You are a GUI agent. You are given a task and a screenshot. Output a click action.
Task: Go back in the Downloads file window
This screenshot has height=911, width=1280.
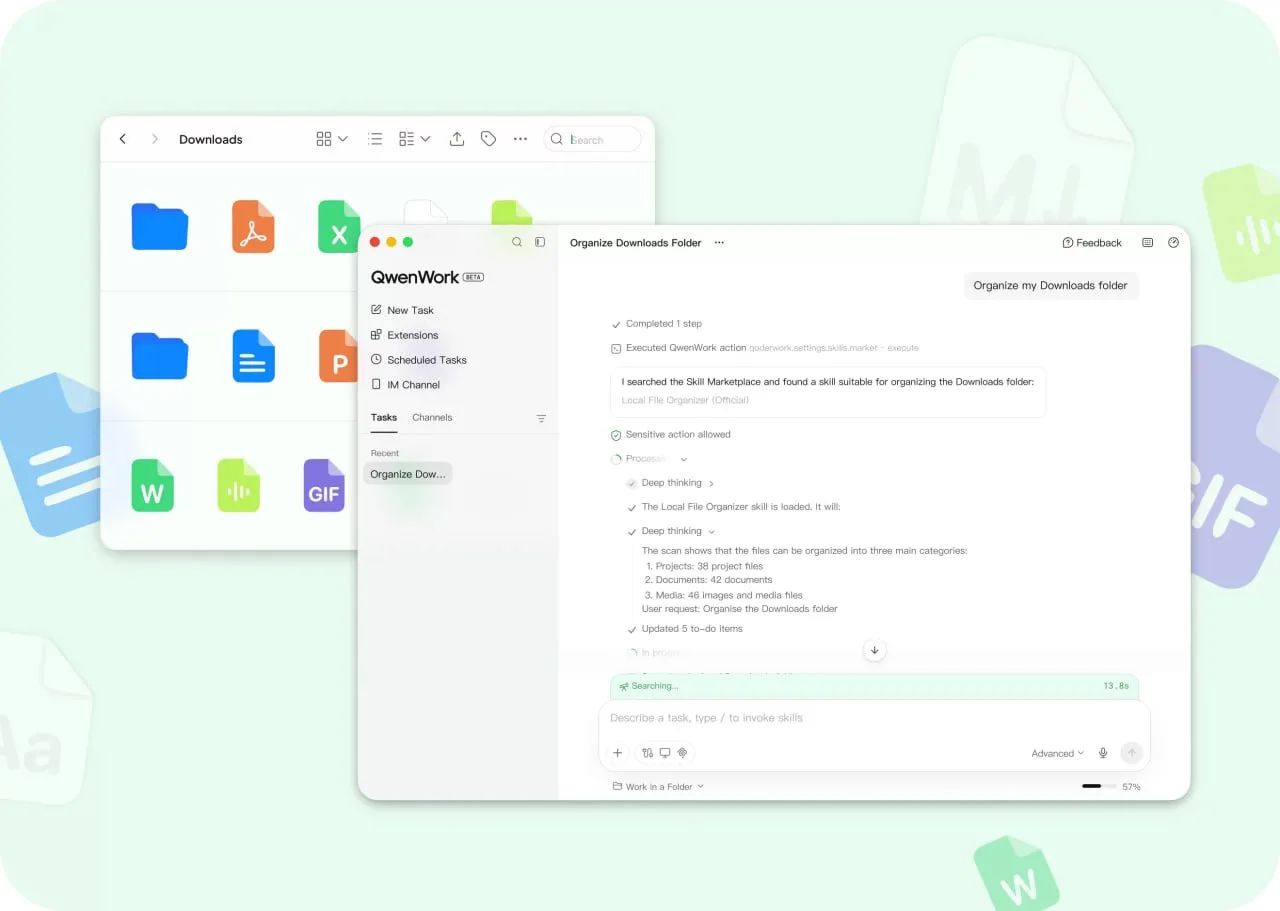click(122, 139)
